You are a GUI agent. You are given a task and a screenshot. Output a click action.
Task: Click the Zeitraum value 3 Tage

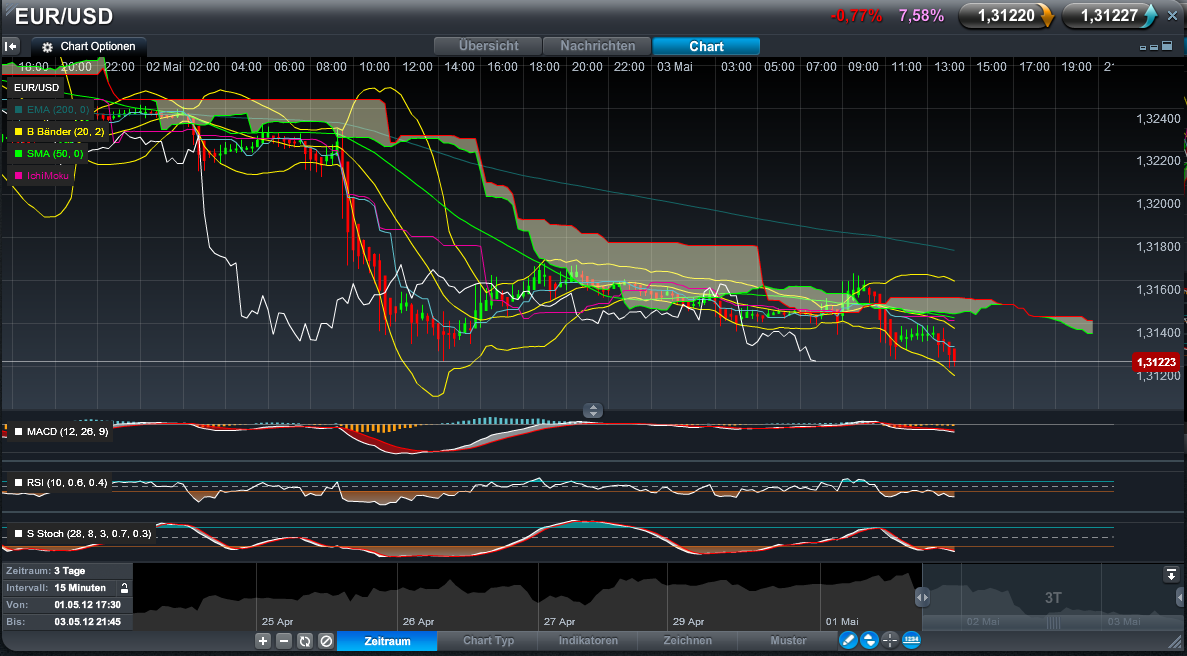click(x=70, y=571)
